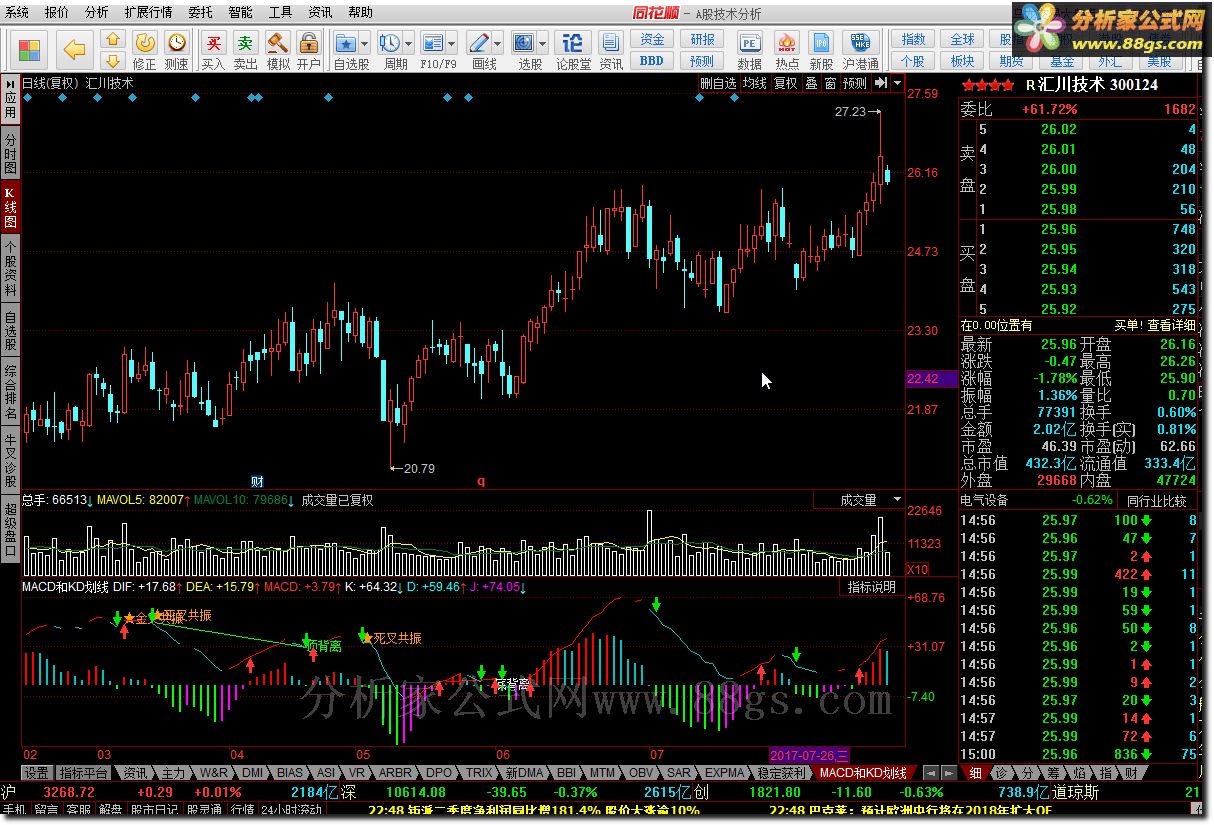The width and height of the screenshot is (1214, 825).
Task: Click the 设置 indicator settings button
Action: [x=37, y=773]
